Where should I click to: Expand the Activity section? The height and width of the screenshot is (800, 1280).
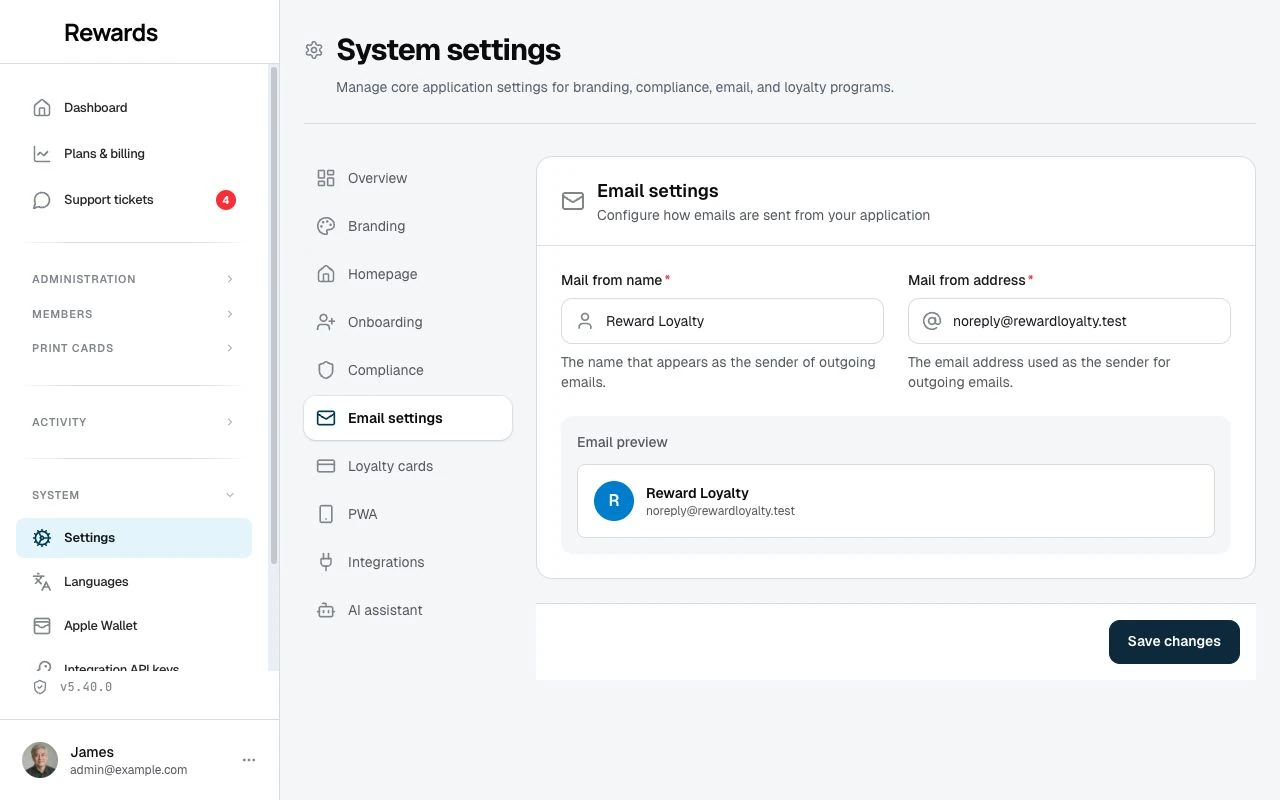[x=134, y=422]
